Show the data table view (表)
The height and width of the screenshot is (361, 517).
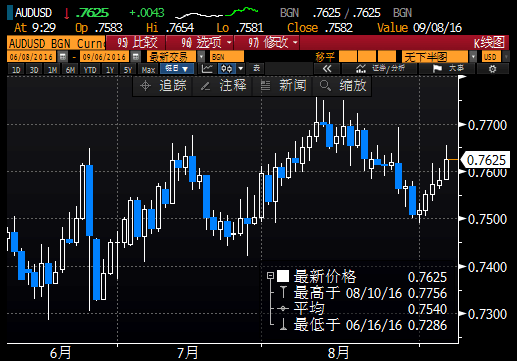(256, 69)
